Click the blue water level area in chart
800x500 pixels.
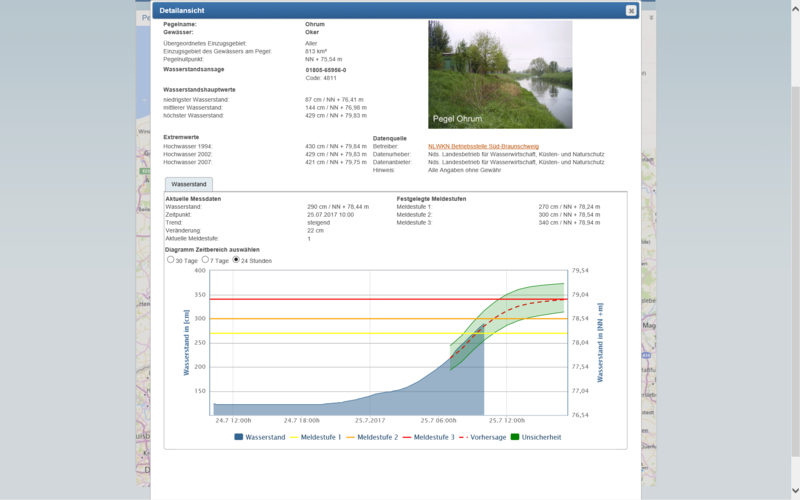point(400,395)
